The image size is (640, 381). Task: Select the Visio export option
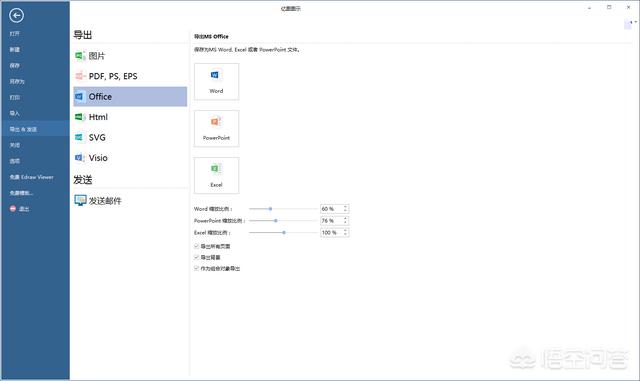[x=130, y=158]
